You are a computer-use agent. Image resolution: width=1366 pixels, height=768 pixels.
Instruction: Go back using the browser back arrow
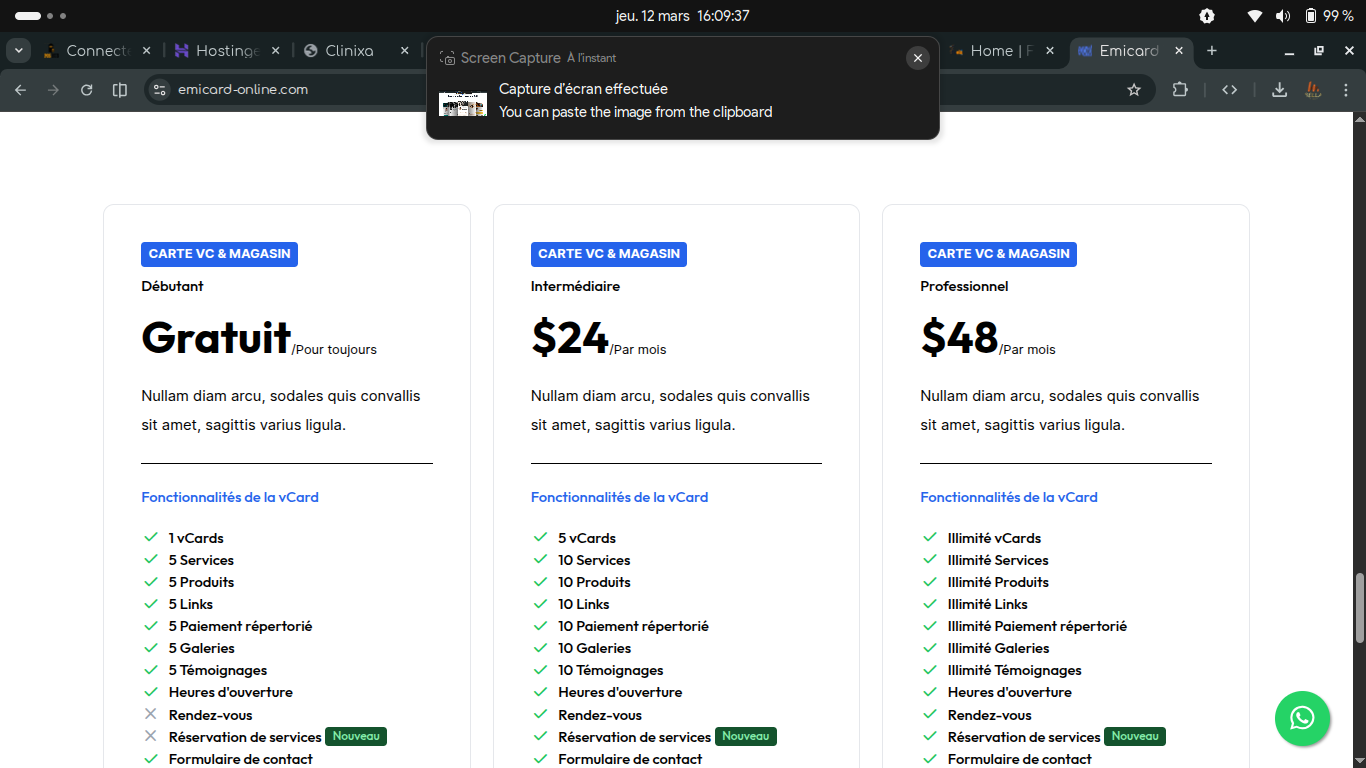tap(21, 90)
